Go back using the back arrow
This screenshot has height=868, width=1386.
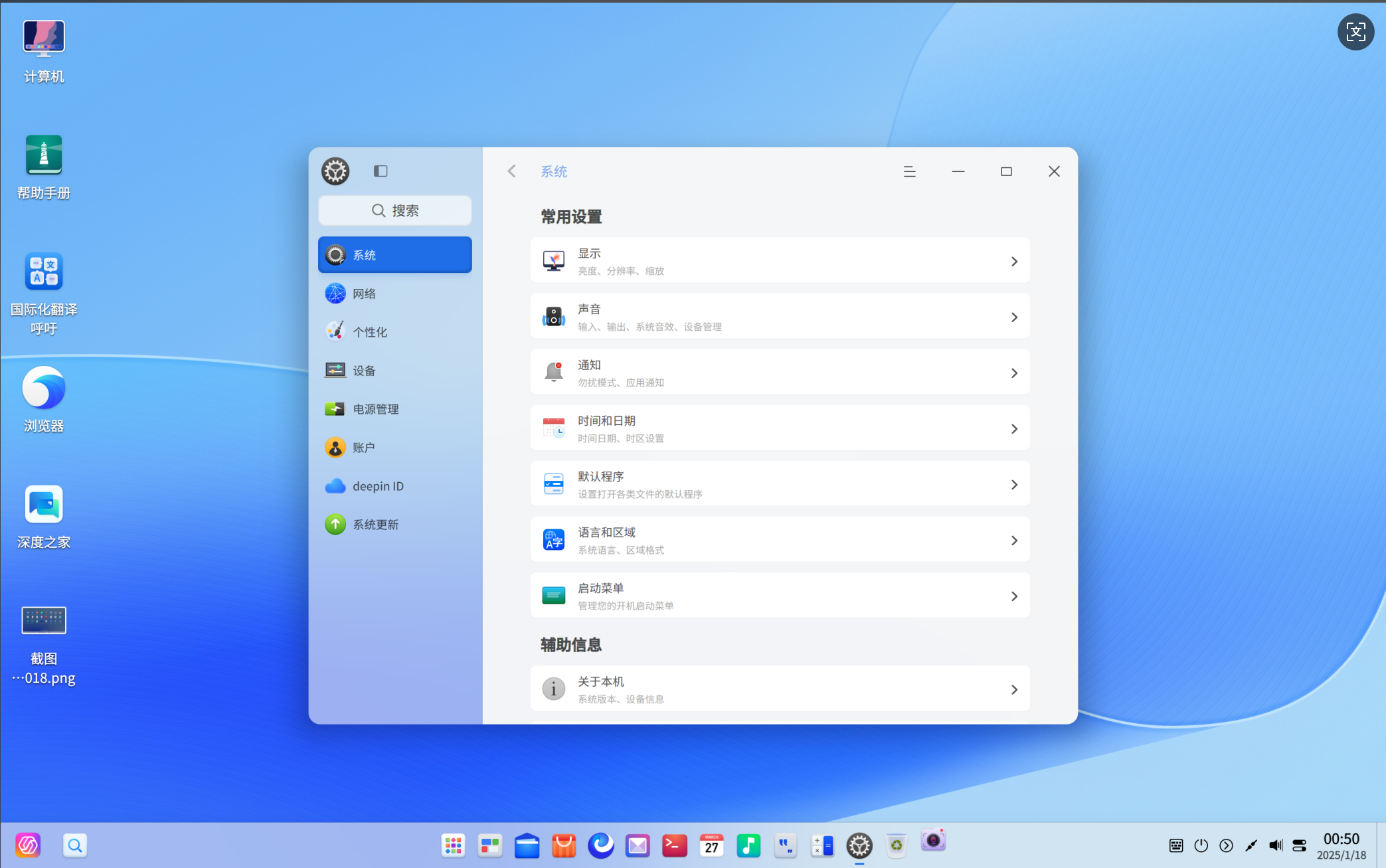pyautogui.click(x=511, y=171)
